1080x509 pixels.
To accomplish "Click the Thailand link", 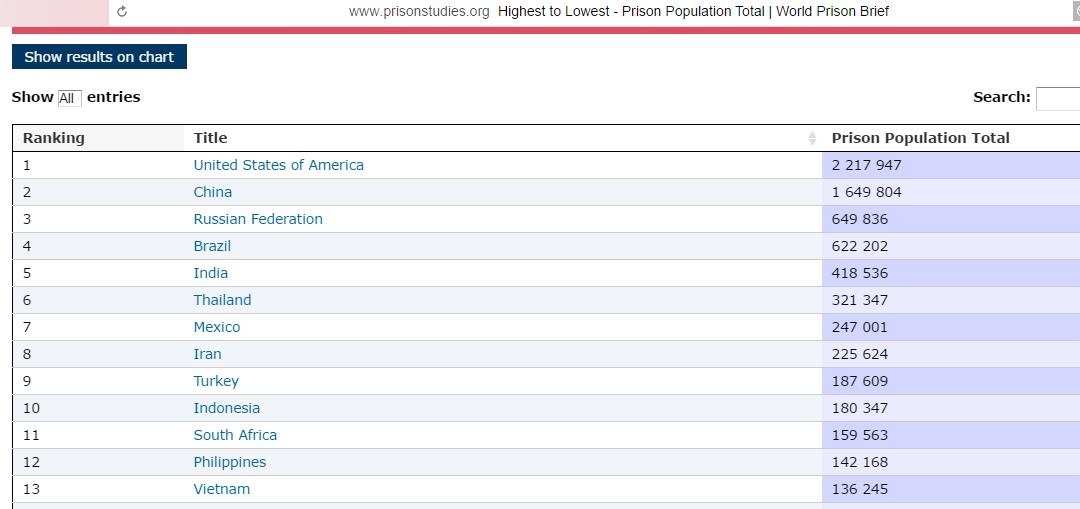I will [x=222, y=300].
